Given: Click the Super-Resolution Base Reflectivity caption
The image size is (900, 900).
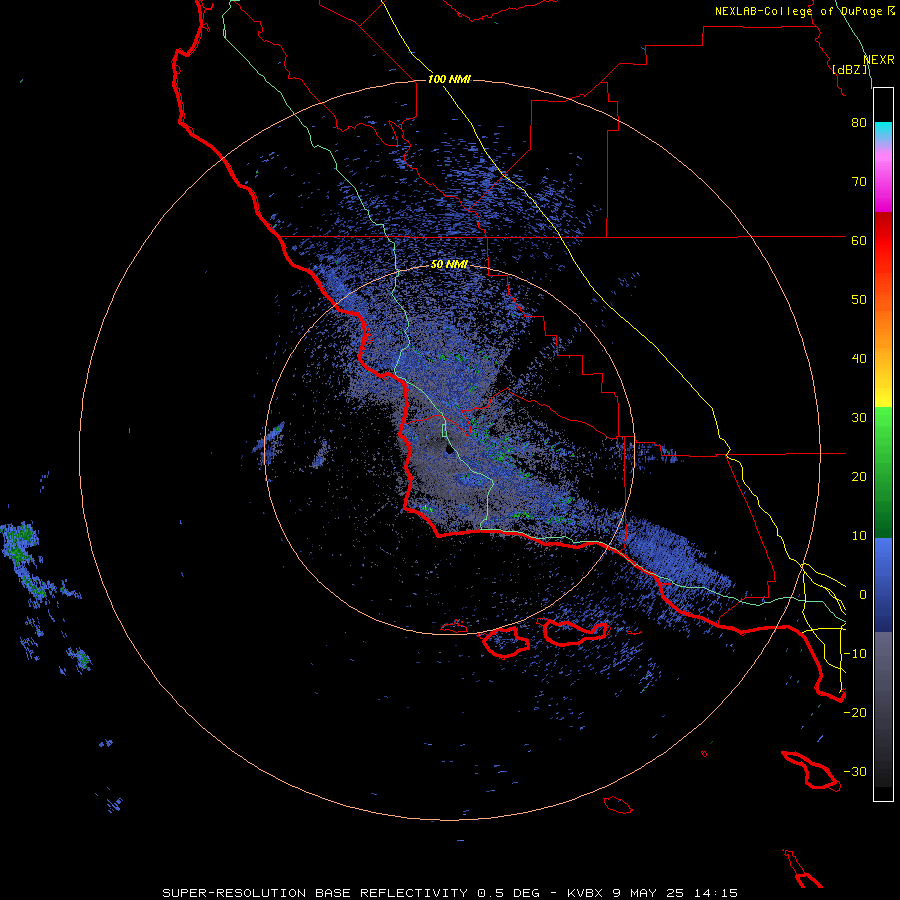Looking at the screenshot, I should click(x=449, y=893).
